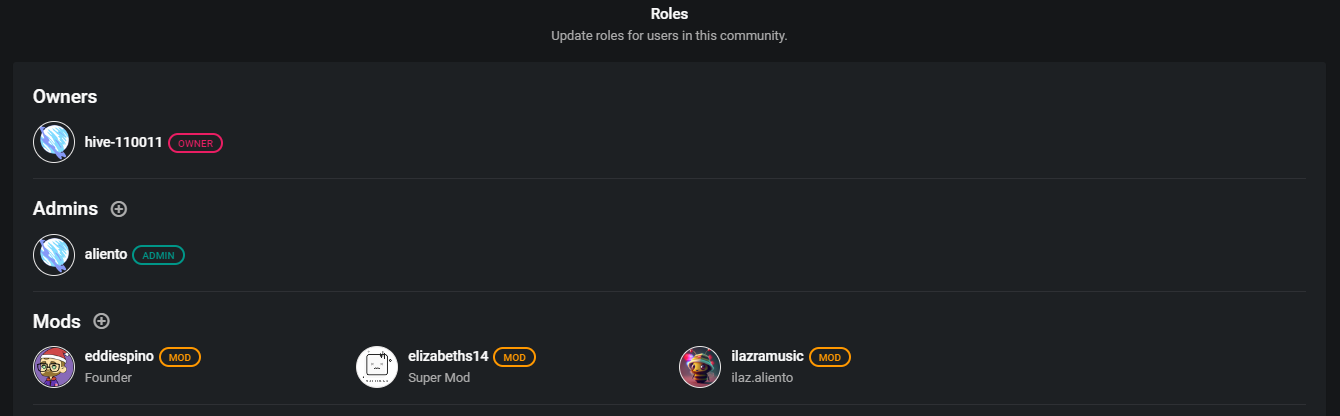Image resolution: width=1340 pixels, height=416 pixels.
Task: Open the aliento username link
Action: tap(106, 254)
